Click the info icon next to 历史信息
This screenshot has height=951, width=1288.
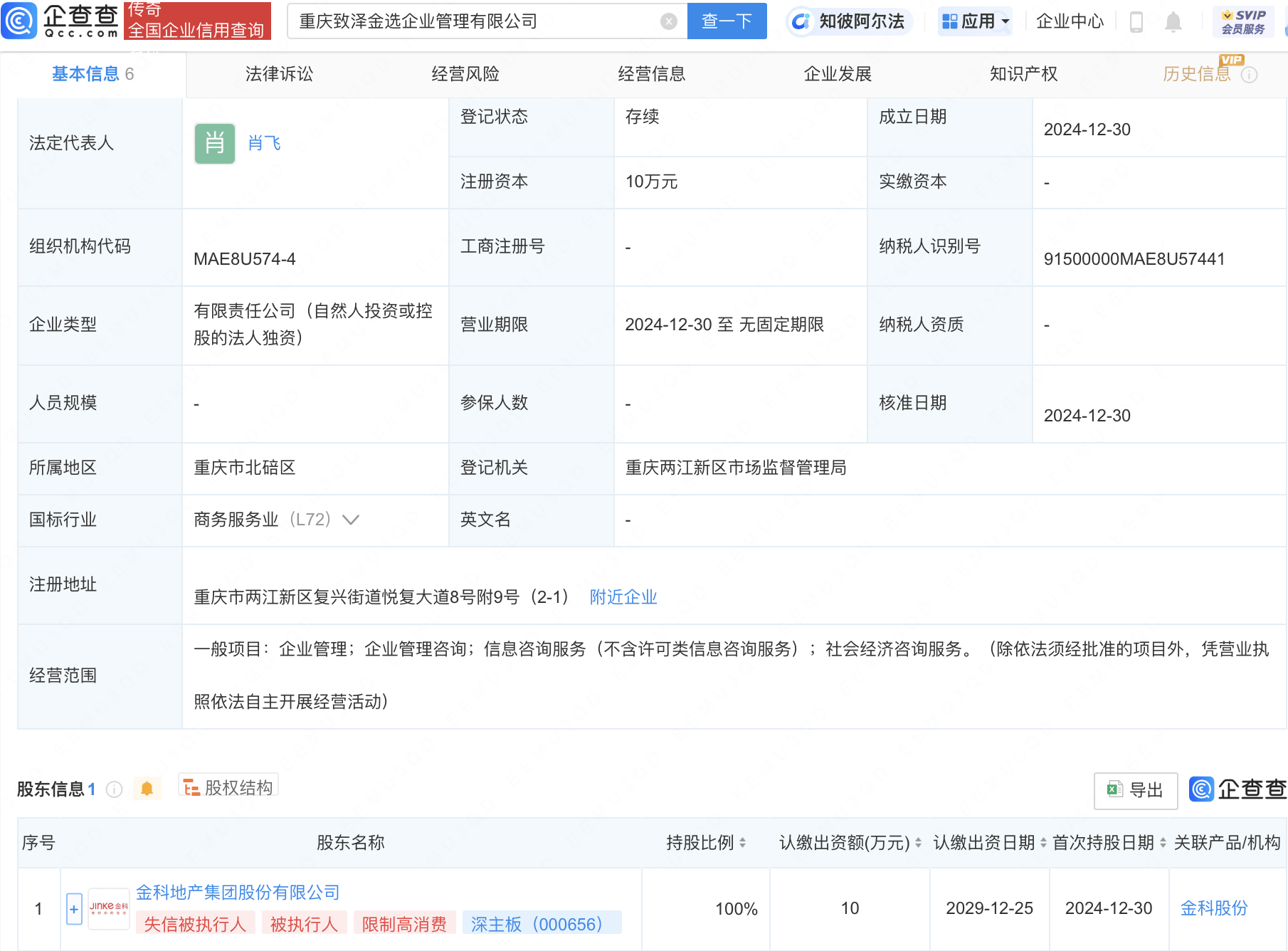click(1249, 75)
